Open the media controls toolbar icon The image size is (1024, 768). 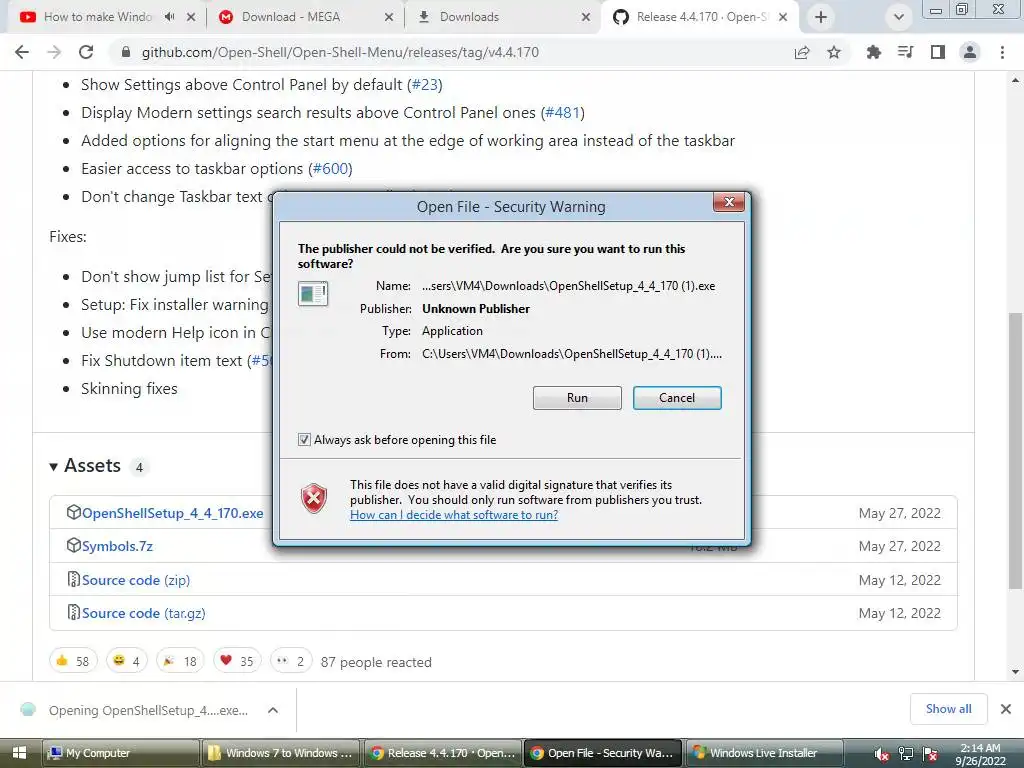pyautogui.click(x=906, y=52)
